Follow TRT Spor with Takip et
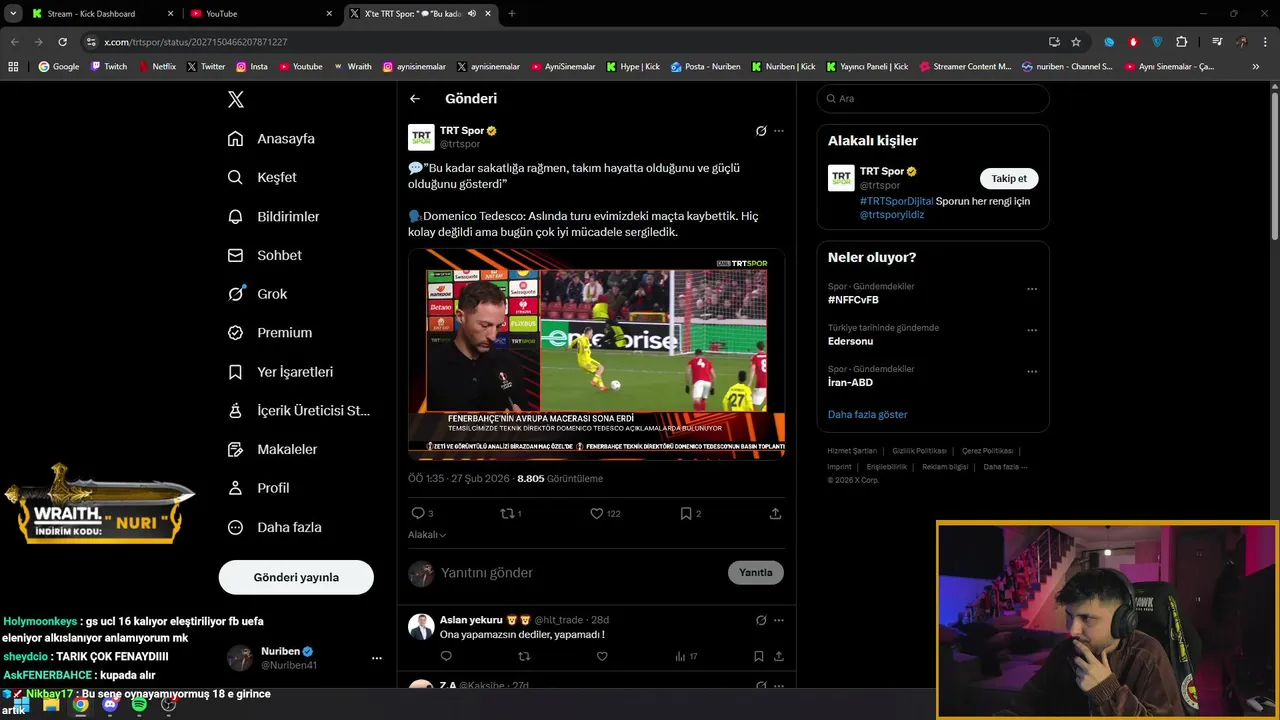Viewport: 1280px width, 720px height. pos(1009,178)
